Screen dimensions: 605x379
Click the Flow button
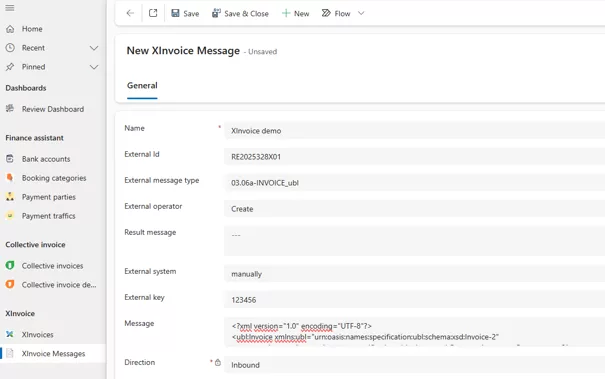[x=336, y=14]
